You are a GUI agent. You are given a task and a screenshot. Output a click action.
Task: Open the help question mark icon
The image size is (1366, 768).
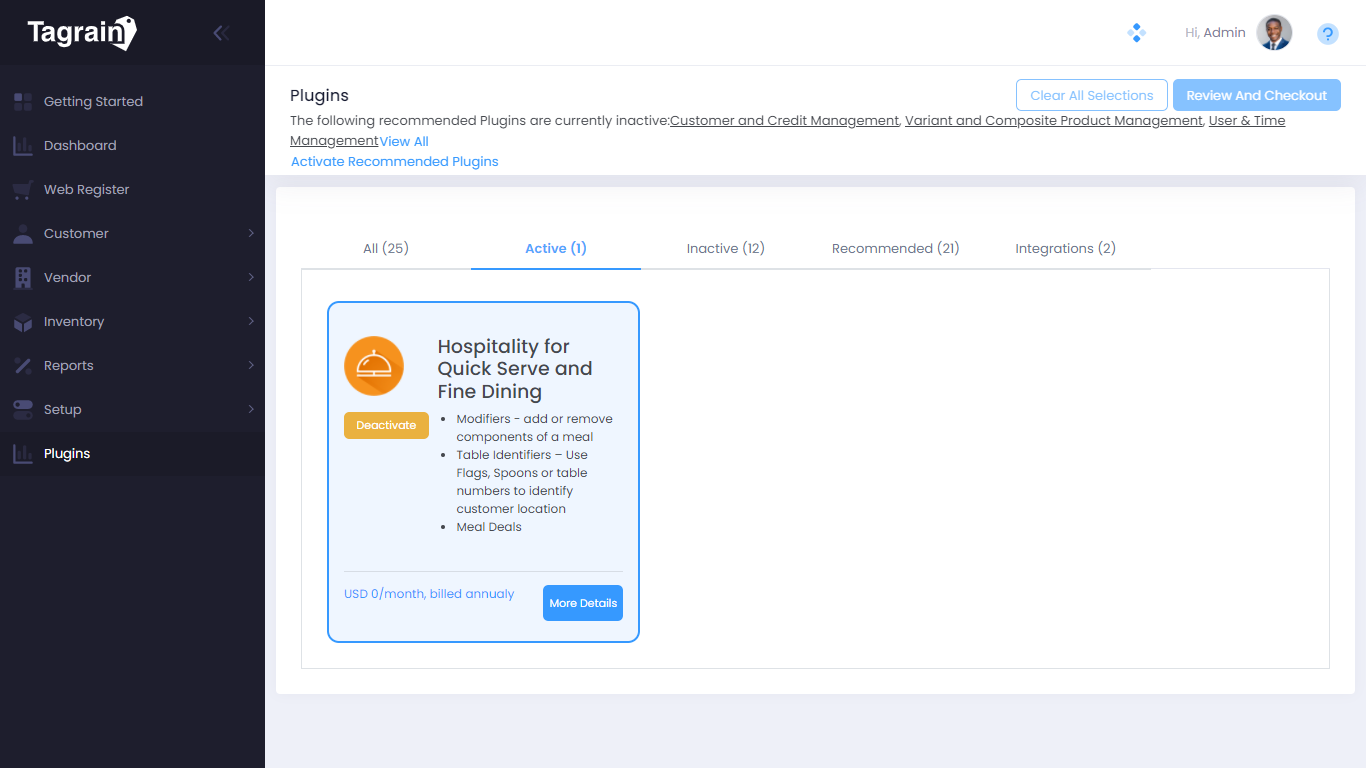(1327, 34)
